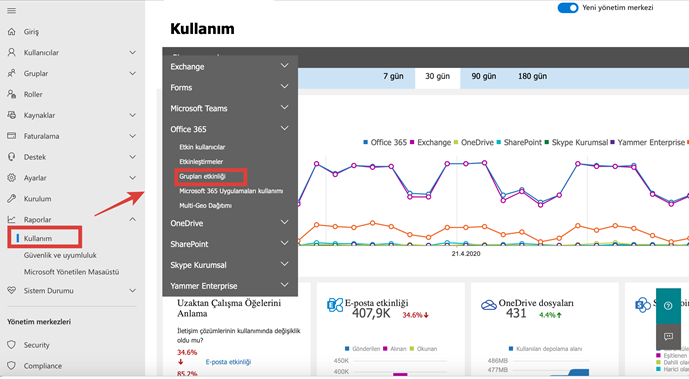Click the Faturalama card icon
Viewport: 689px width, 379px height.
click(11, 136)
